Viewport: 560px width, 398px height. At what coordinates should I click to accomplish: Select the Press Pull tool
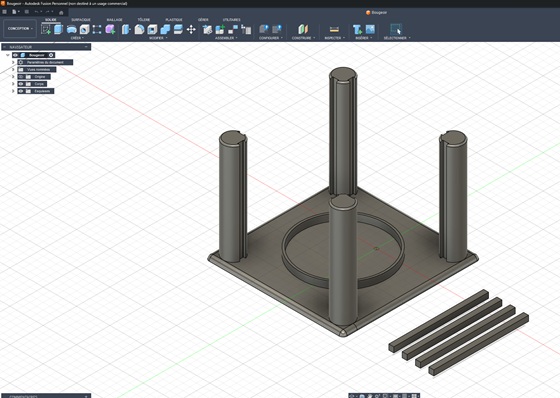[126, 29]
